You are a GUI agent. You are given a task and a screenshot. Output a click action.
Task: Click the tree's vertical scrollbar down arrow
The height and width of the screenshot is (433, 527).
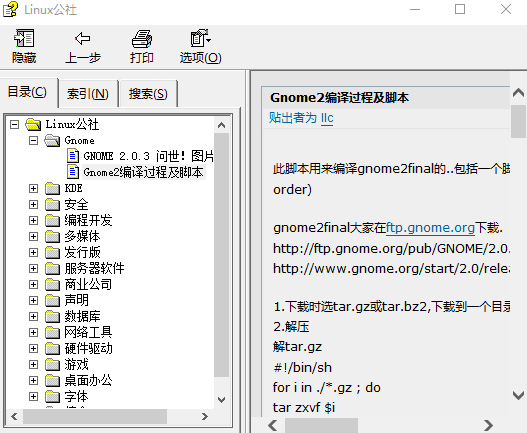221,400
